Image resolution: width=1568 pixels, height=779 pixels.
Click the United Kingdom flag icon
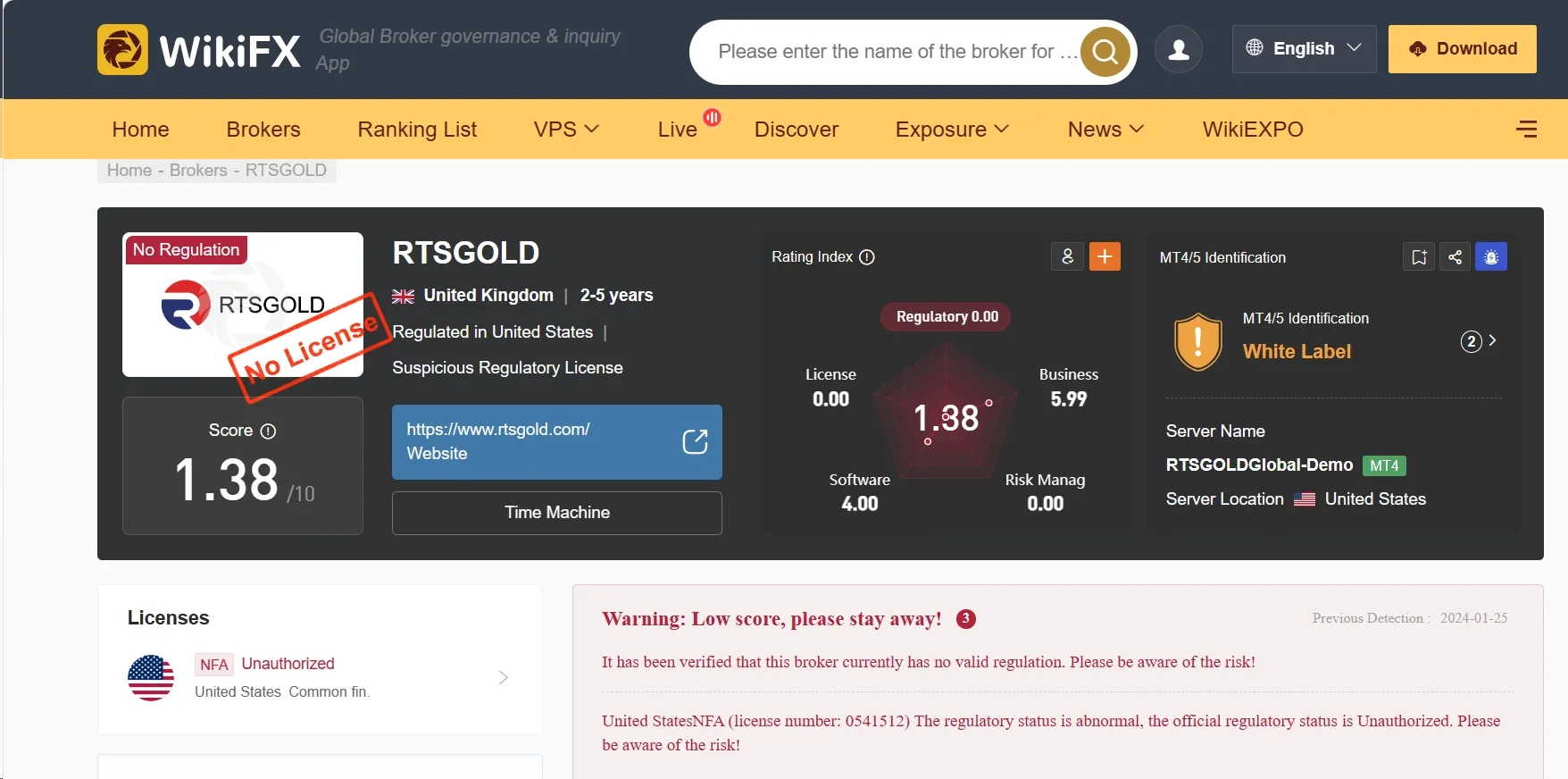(x=403, y=296)
